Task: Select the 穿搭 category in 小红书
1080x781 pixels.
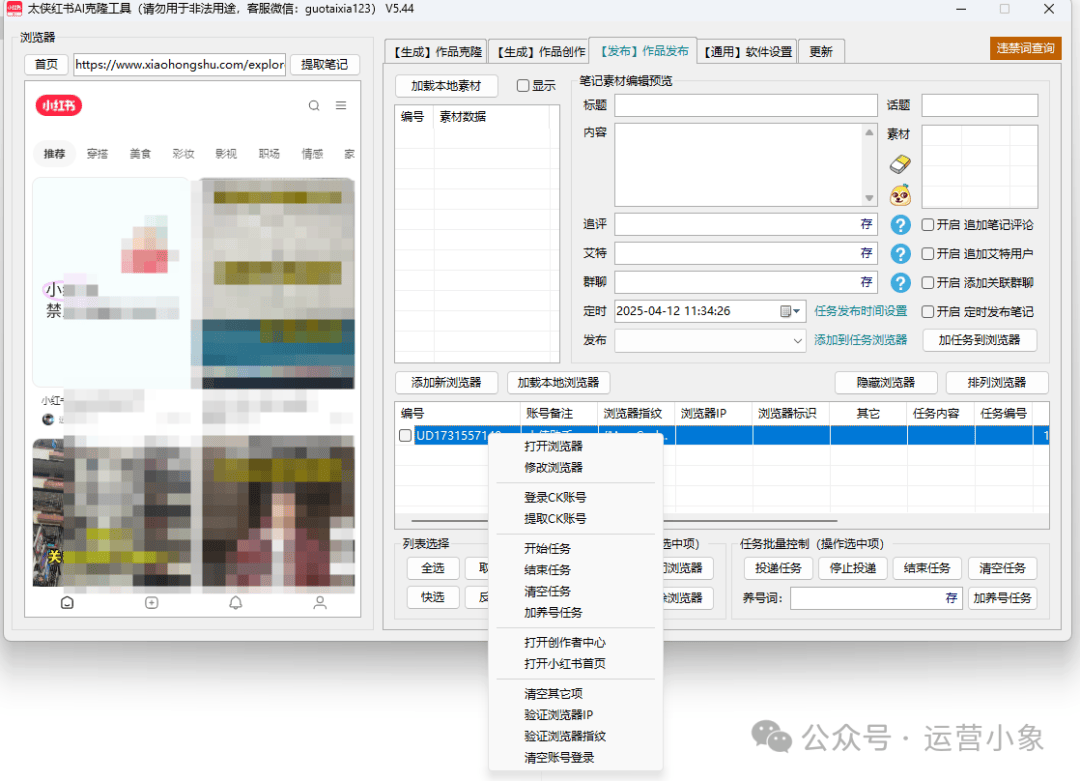Action: click(97, 154)
